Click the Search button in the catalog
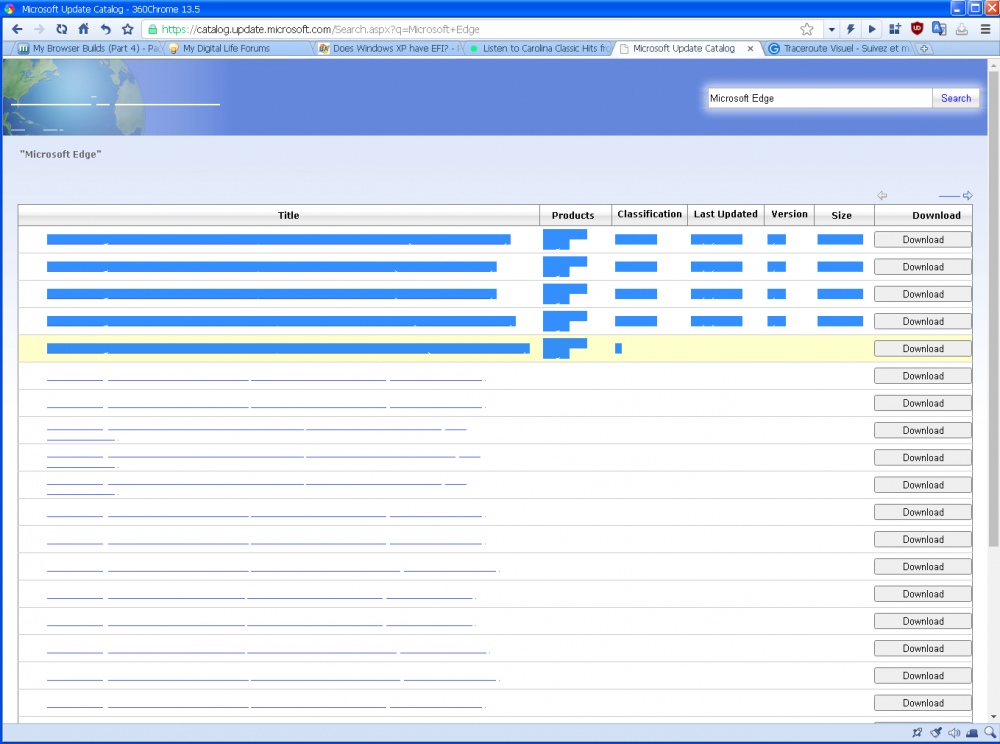 pyautogui.click(x=956, y=98)
